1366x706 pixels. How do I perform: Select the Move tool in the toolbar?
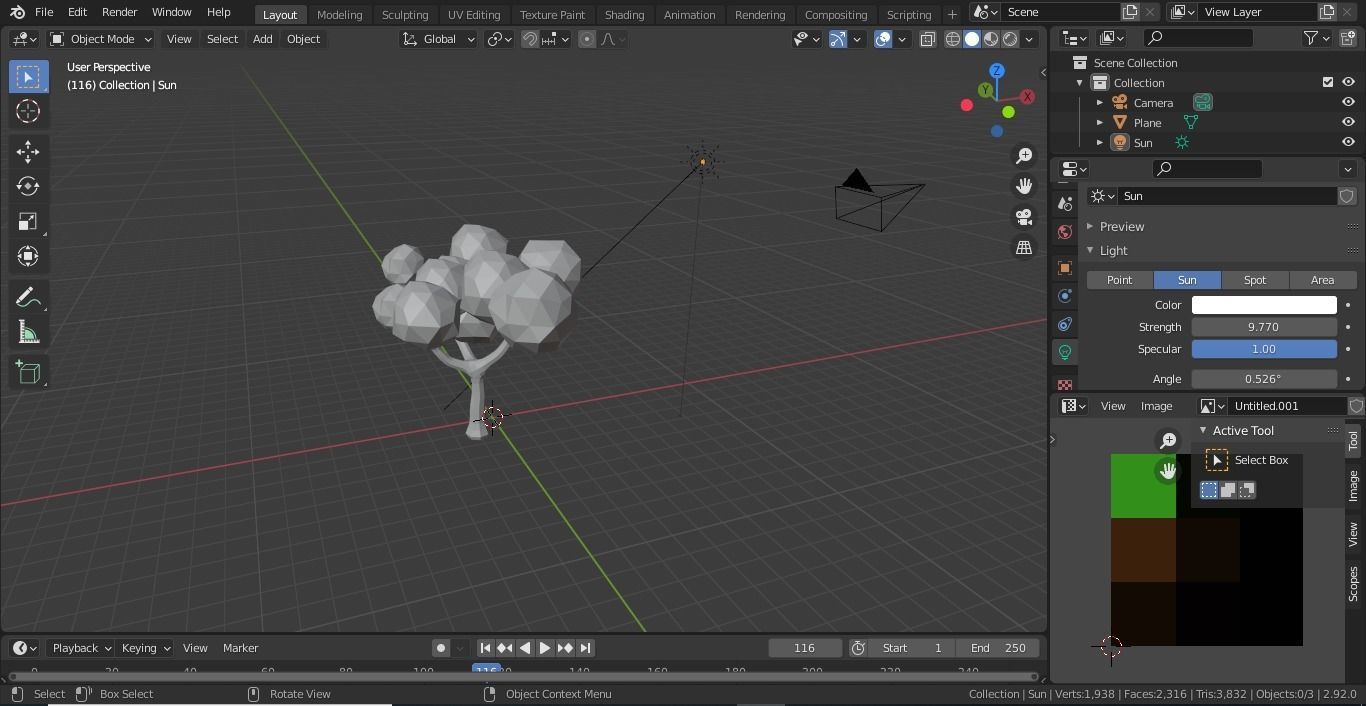(x=27, y=150)
